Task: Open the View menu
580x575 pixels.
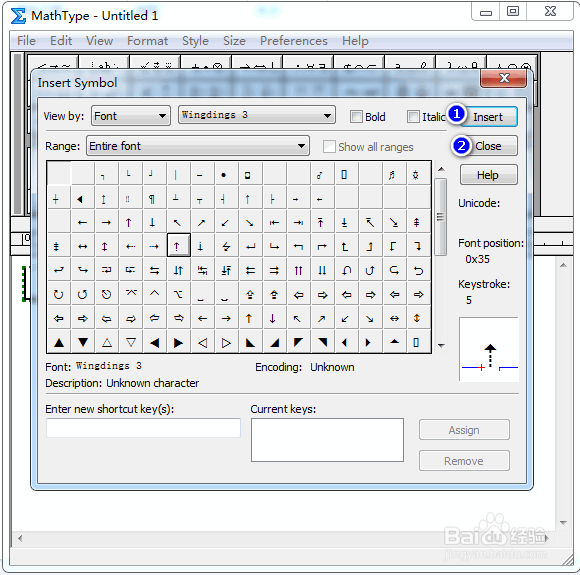Action: [x=100, y=41]
